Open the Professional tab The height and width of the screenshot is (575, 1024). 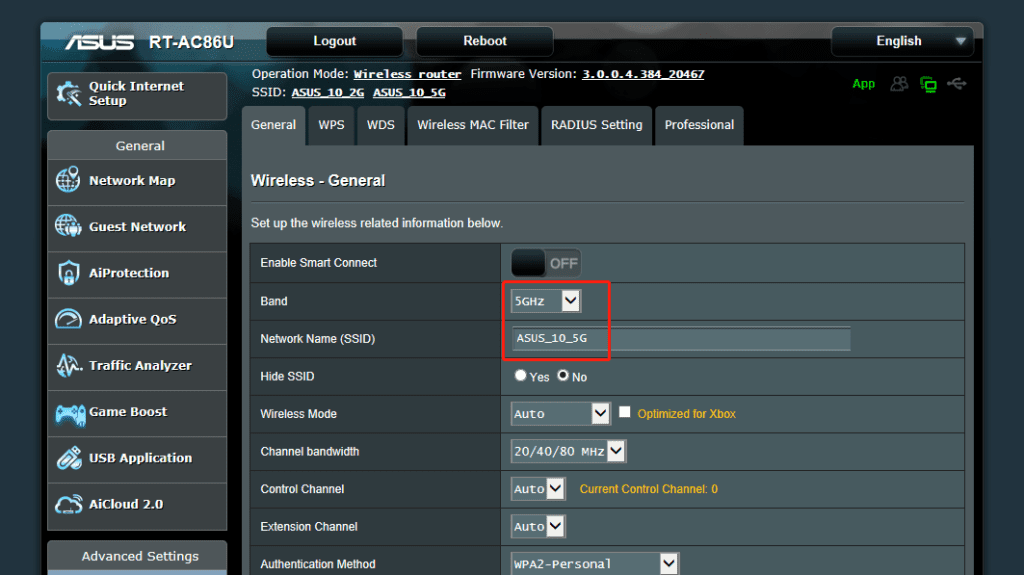click(699, 125)
